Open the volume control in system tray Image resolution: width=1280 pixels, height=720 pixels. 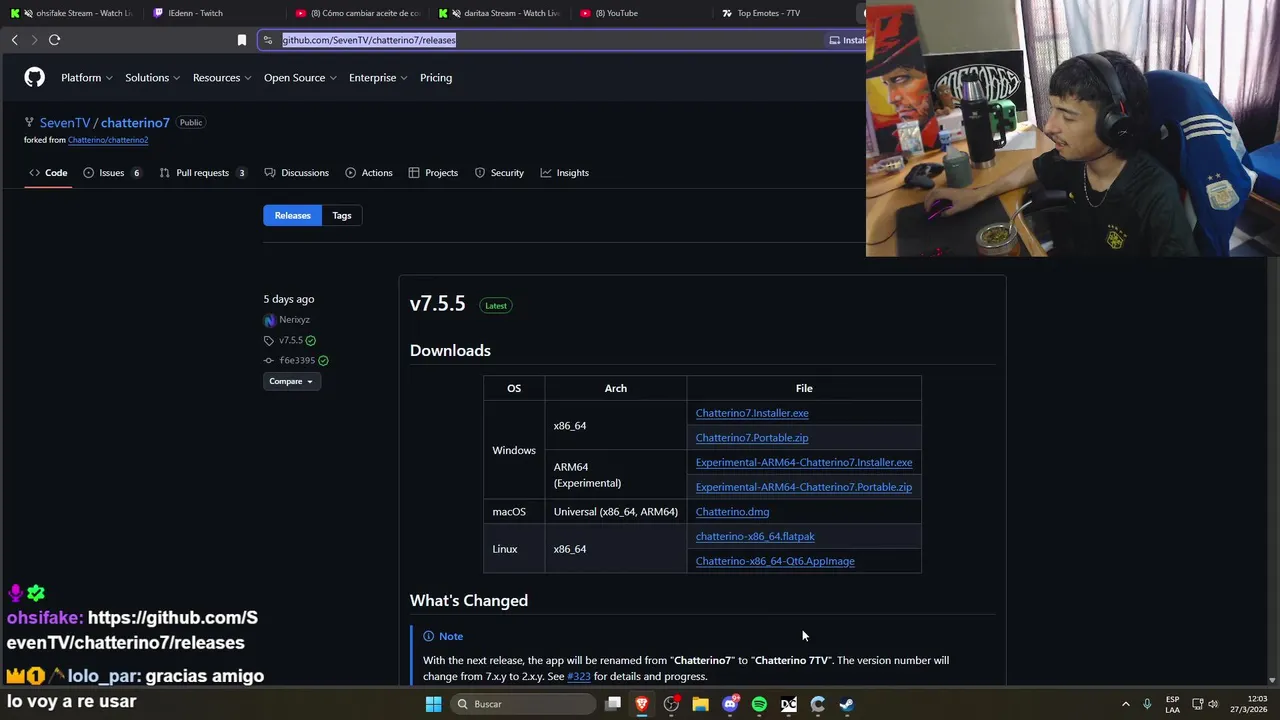1213,704
